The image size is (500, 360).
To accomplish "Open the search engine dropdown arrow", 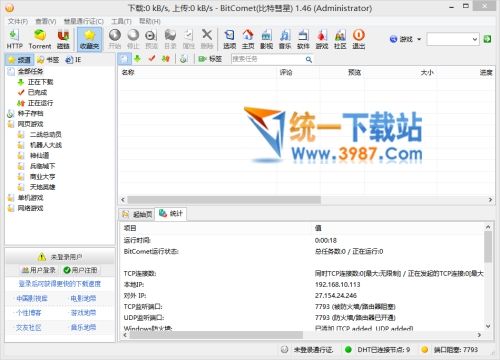I will [419, 39].
